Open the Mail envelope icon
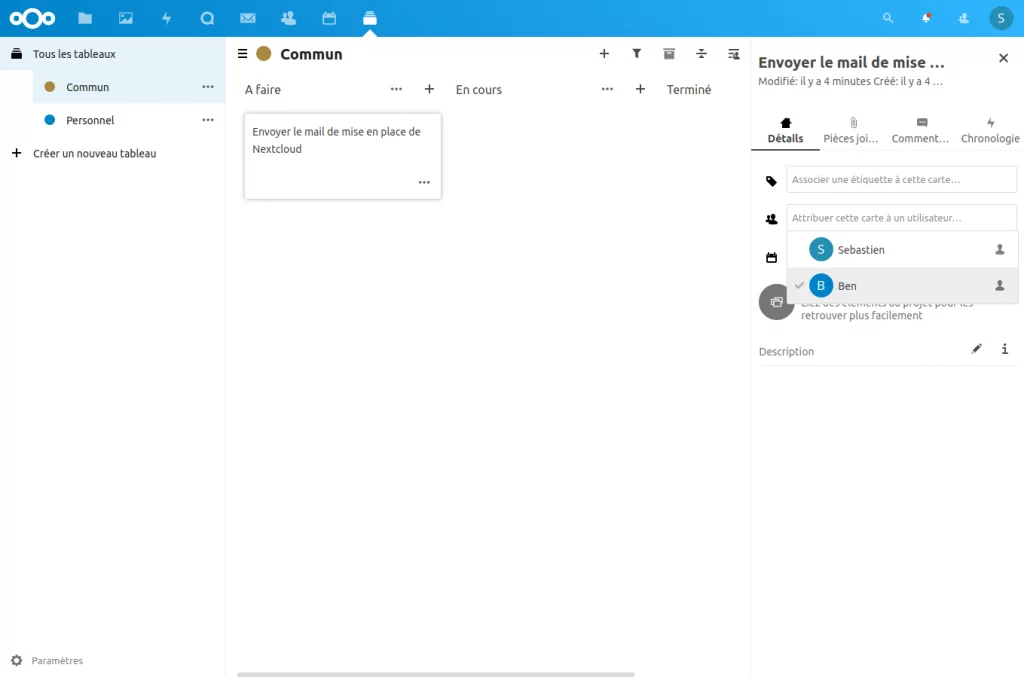Screen dimensions: 1024x677 coord(248,18)
